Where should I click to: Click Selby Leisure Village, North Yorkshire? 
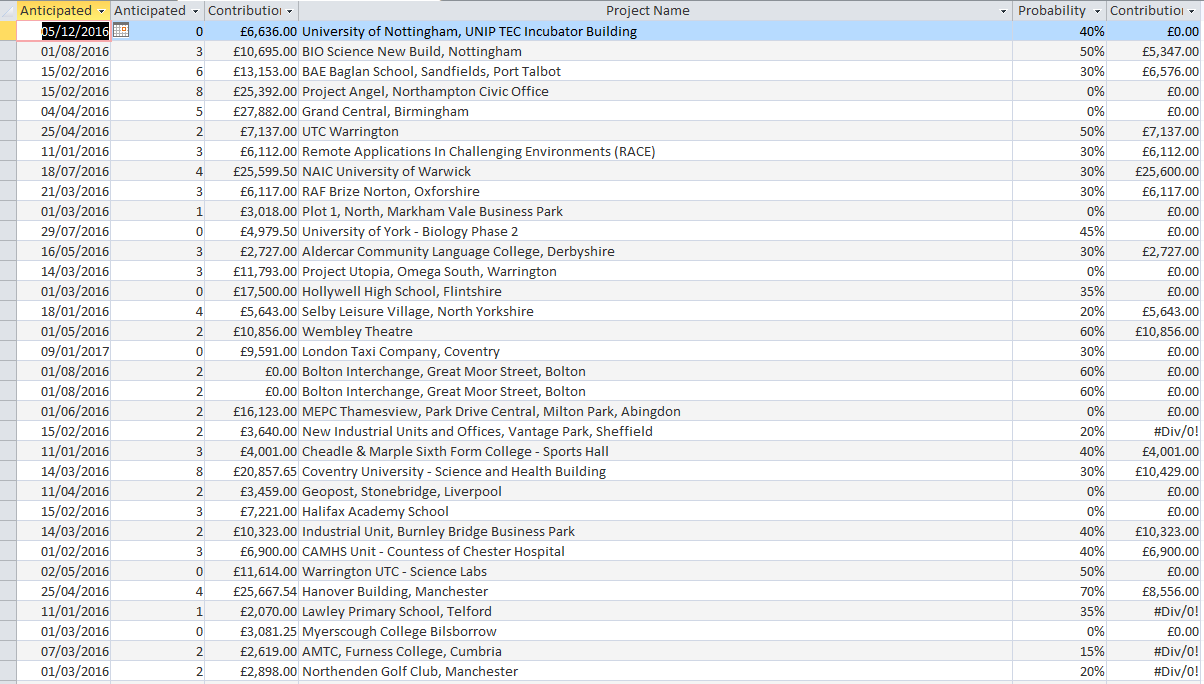coord(417,311)
